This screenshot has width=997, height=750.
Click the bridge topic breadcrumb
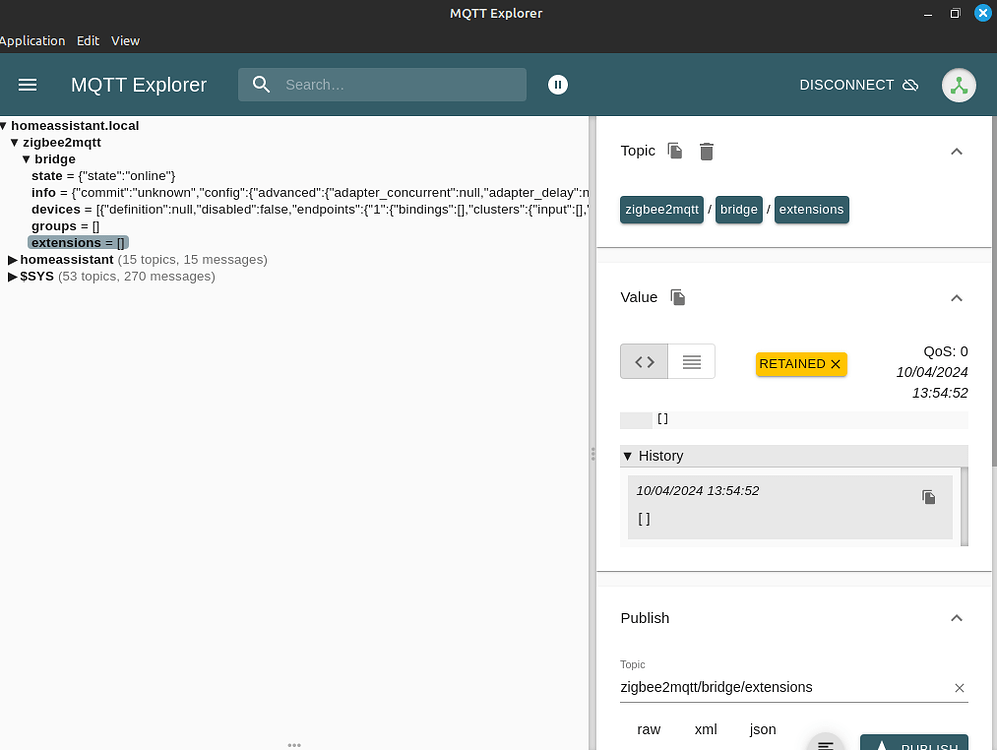pyautogui.click(x=739, y=210)
